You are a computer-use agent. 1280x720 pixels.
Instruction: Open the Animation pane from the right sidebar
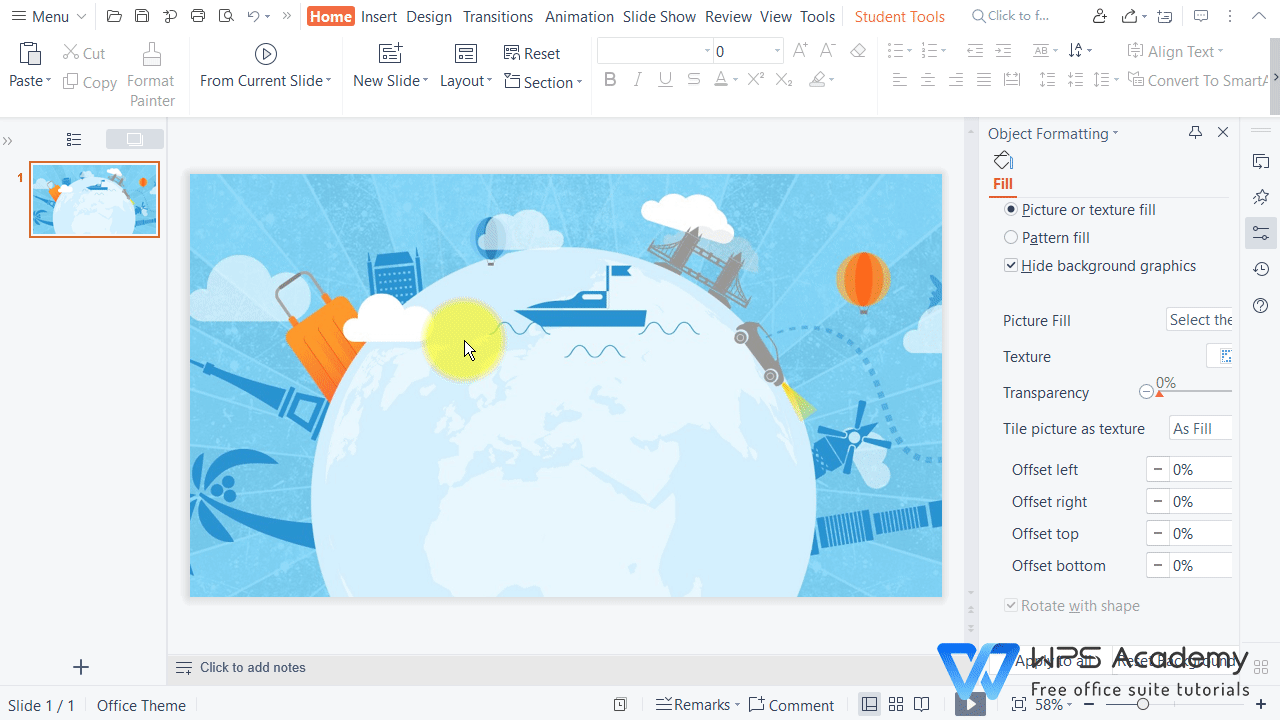1261,197
